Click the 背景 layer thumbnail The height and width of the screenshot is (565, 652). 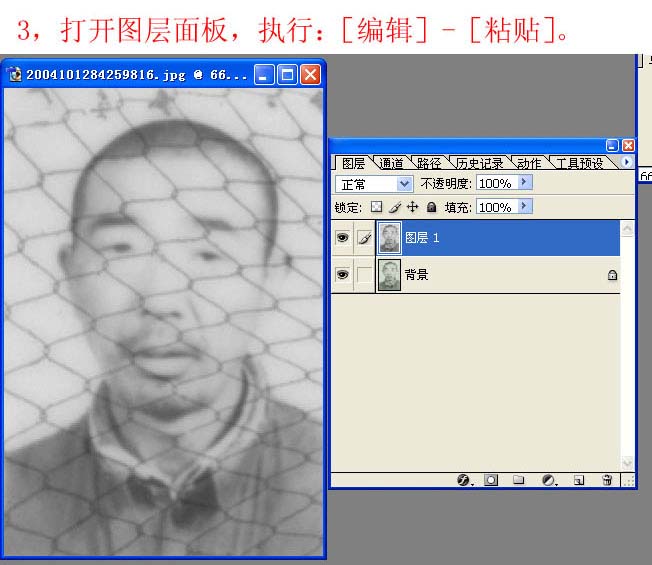coord(389,275)
